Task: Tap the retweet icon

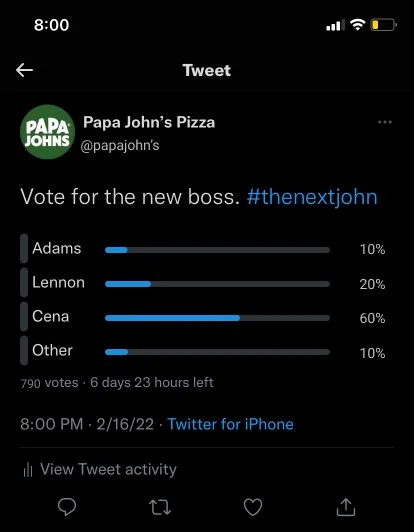Action: (160, 507)
